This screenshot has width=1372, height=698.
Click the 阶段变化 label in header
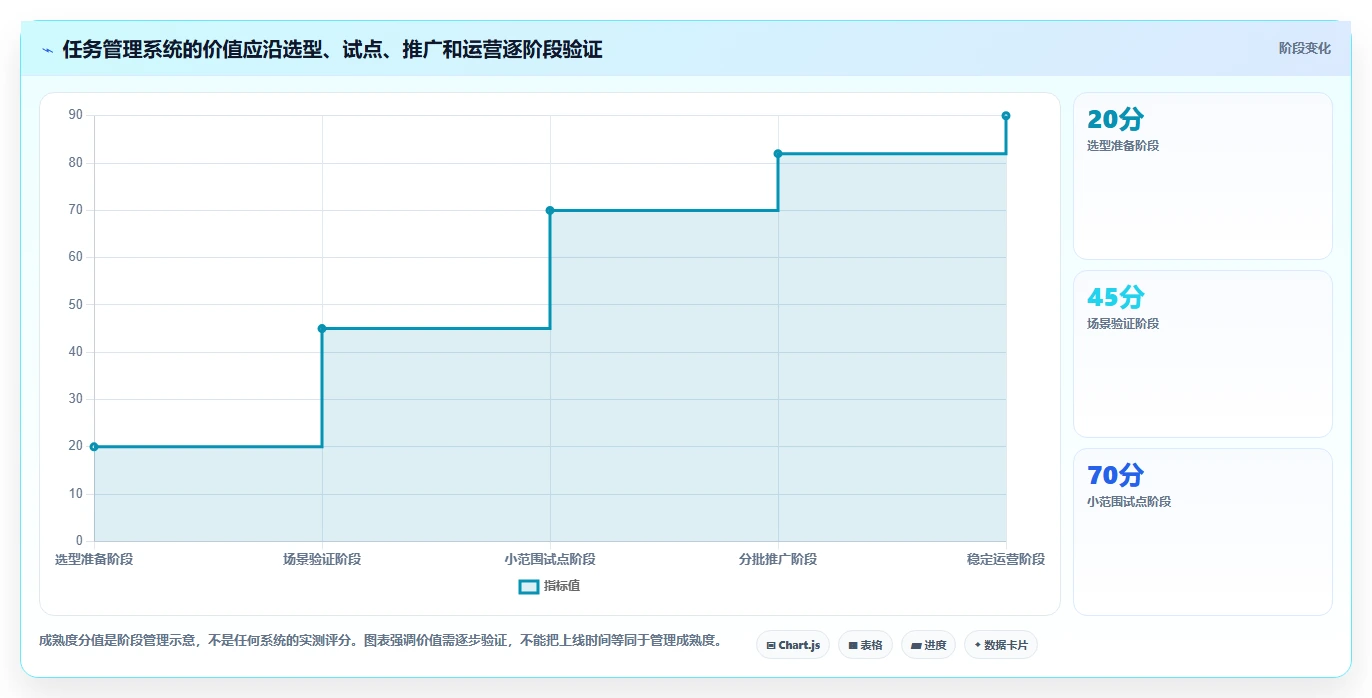[1304, 48]
